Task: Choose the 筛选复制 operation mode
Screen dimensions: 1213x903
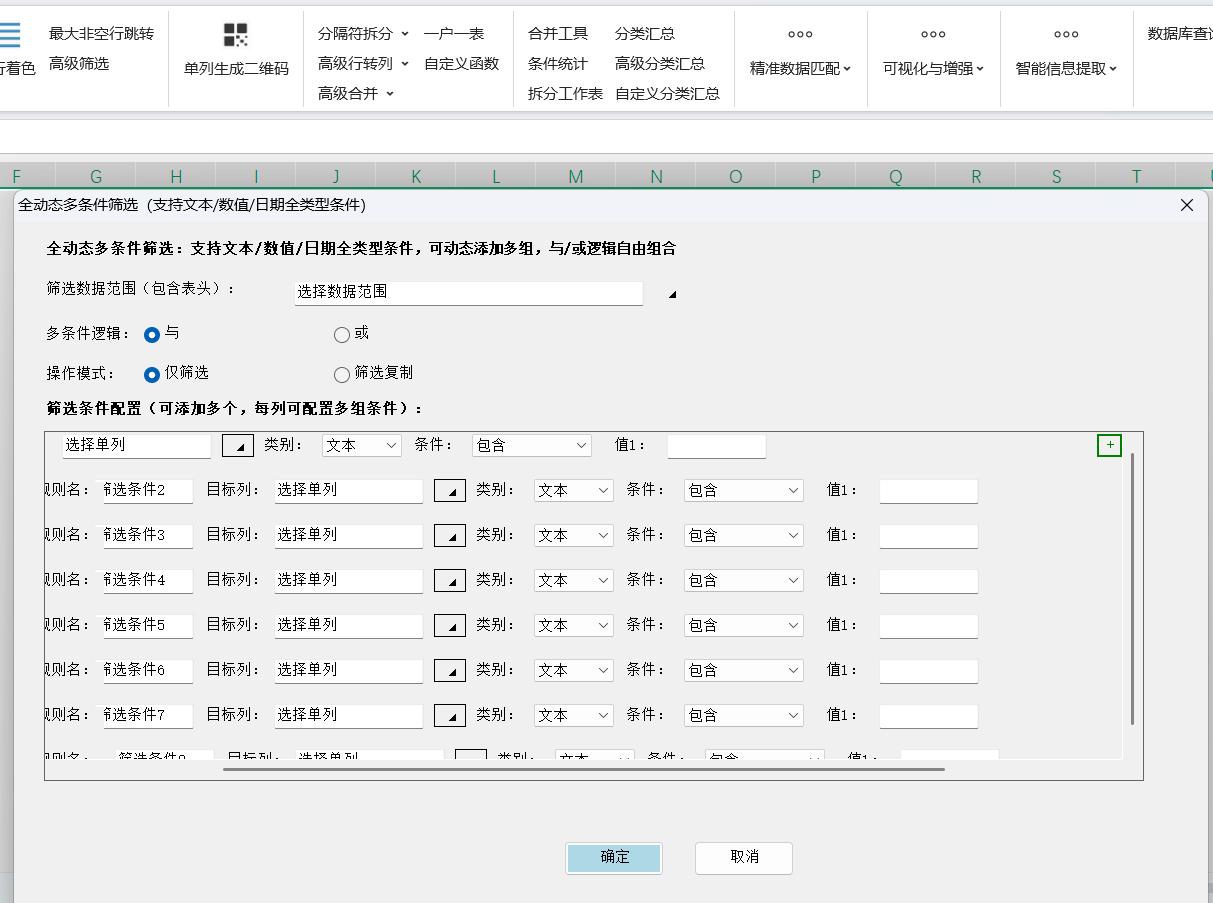Action: [341, 374]
